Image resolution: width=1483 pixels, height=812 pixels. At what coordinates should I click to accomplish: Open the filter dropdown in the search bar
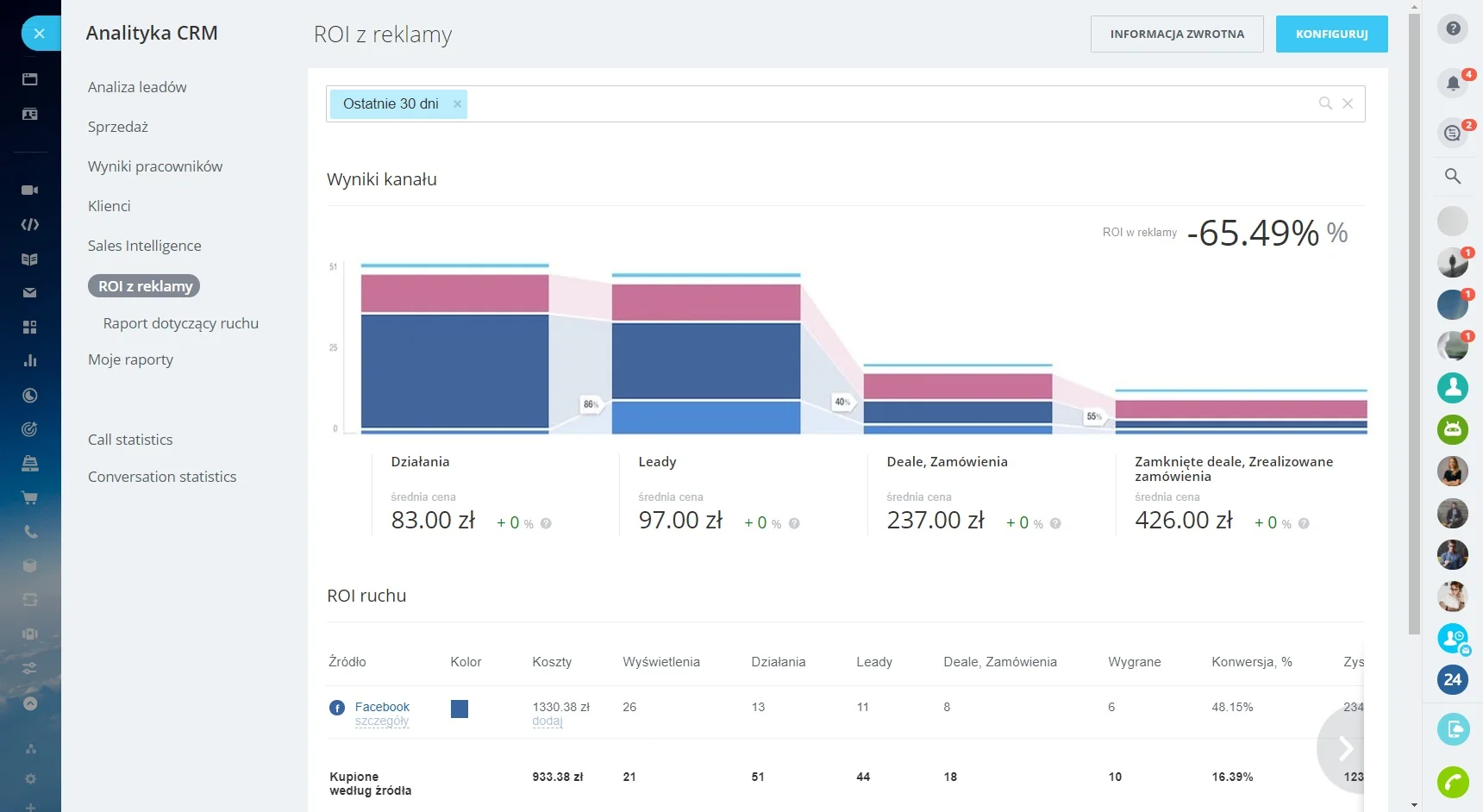click(1324, 103)
